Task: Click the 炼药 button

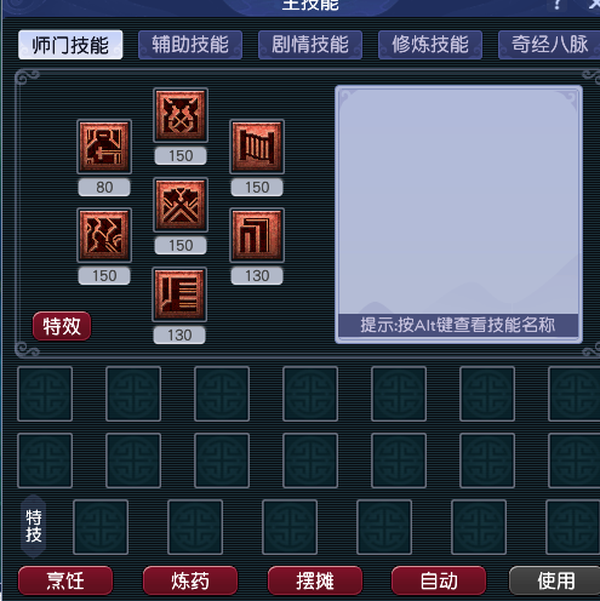Action: point(190,581)
